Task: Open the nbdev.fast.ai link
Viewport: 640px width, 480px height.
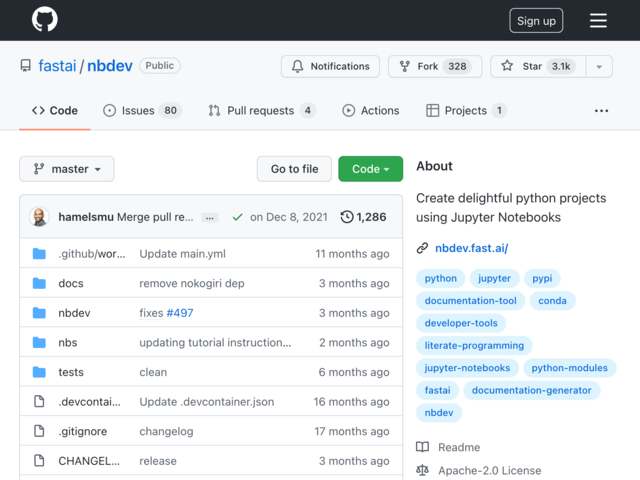Action: (x=471, y=248)
